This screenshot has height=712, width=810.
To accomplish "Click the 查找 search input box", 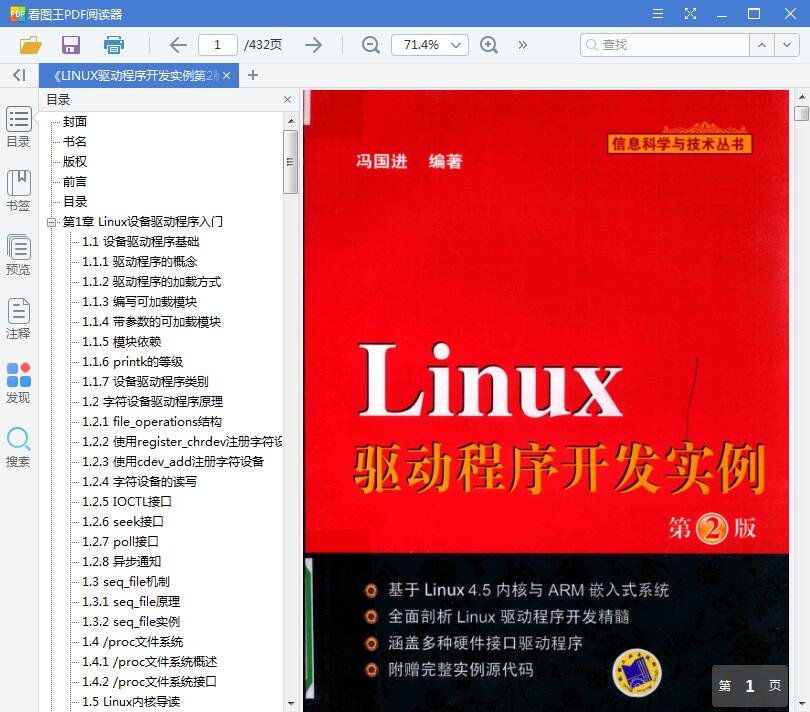I will [x=665, y=45].
